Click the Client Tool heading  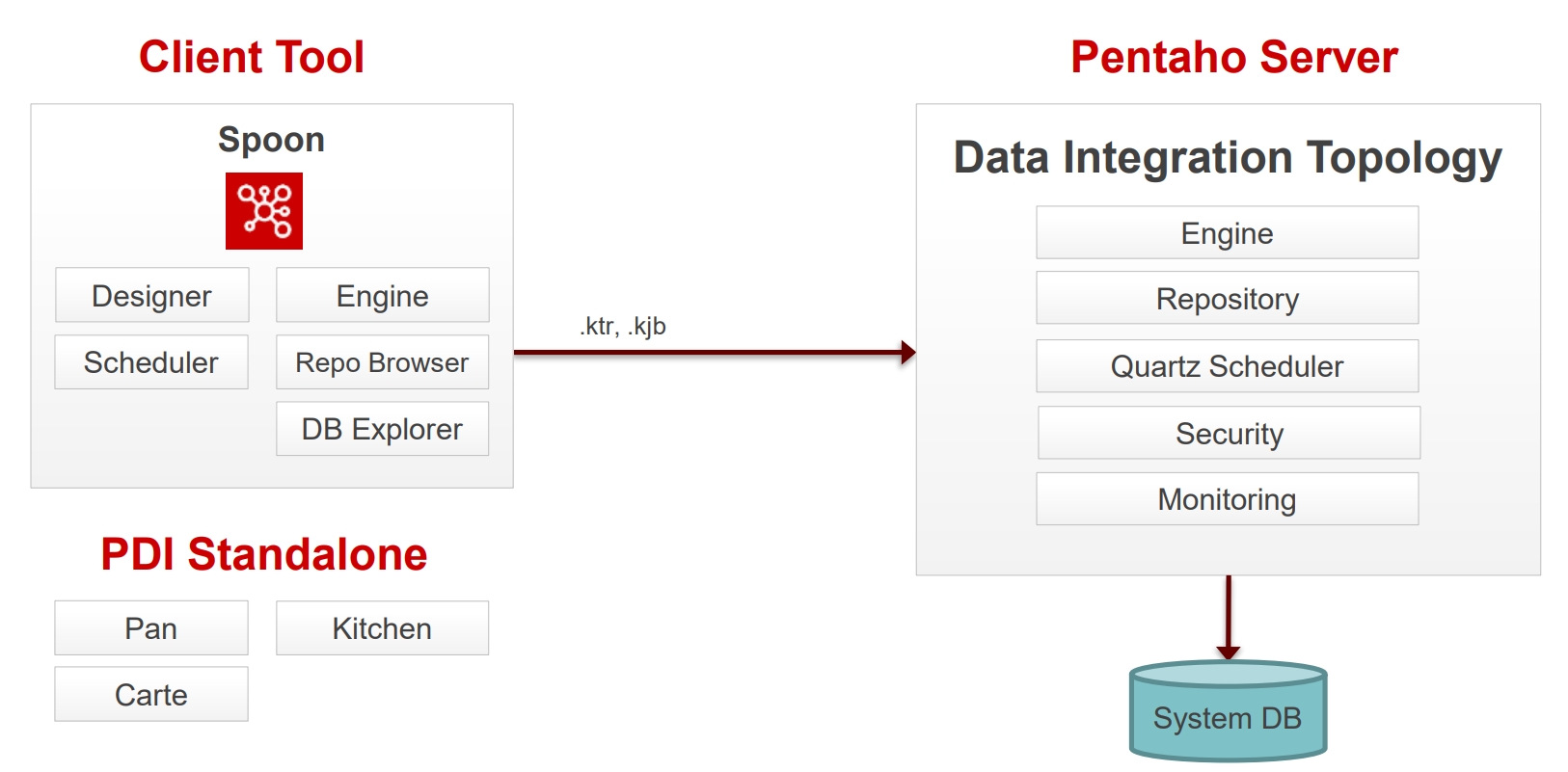(x=252, y=57)
